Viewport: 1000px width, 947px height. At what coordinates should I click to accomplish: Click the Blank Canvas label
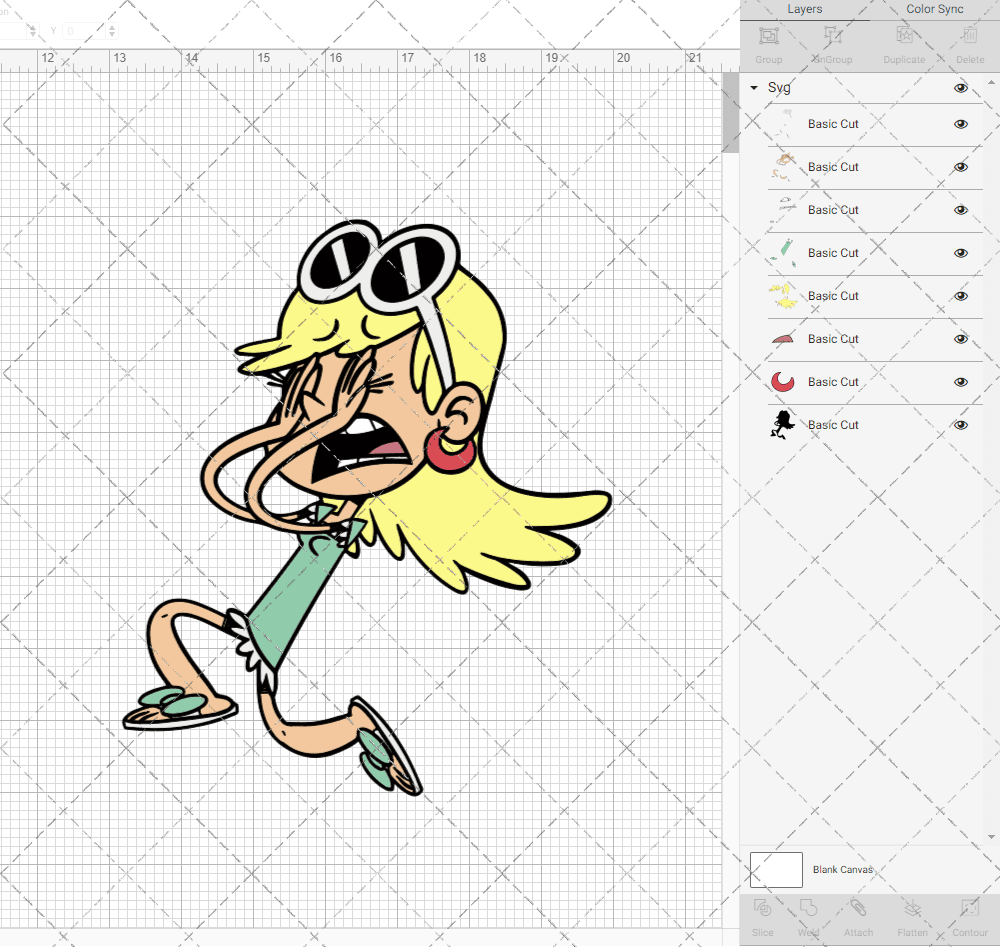tap(842, 870)
